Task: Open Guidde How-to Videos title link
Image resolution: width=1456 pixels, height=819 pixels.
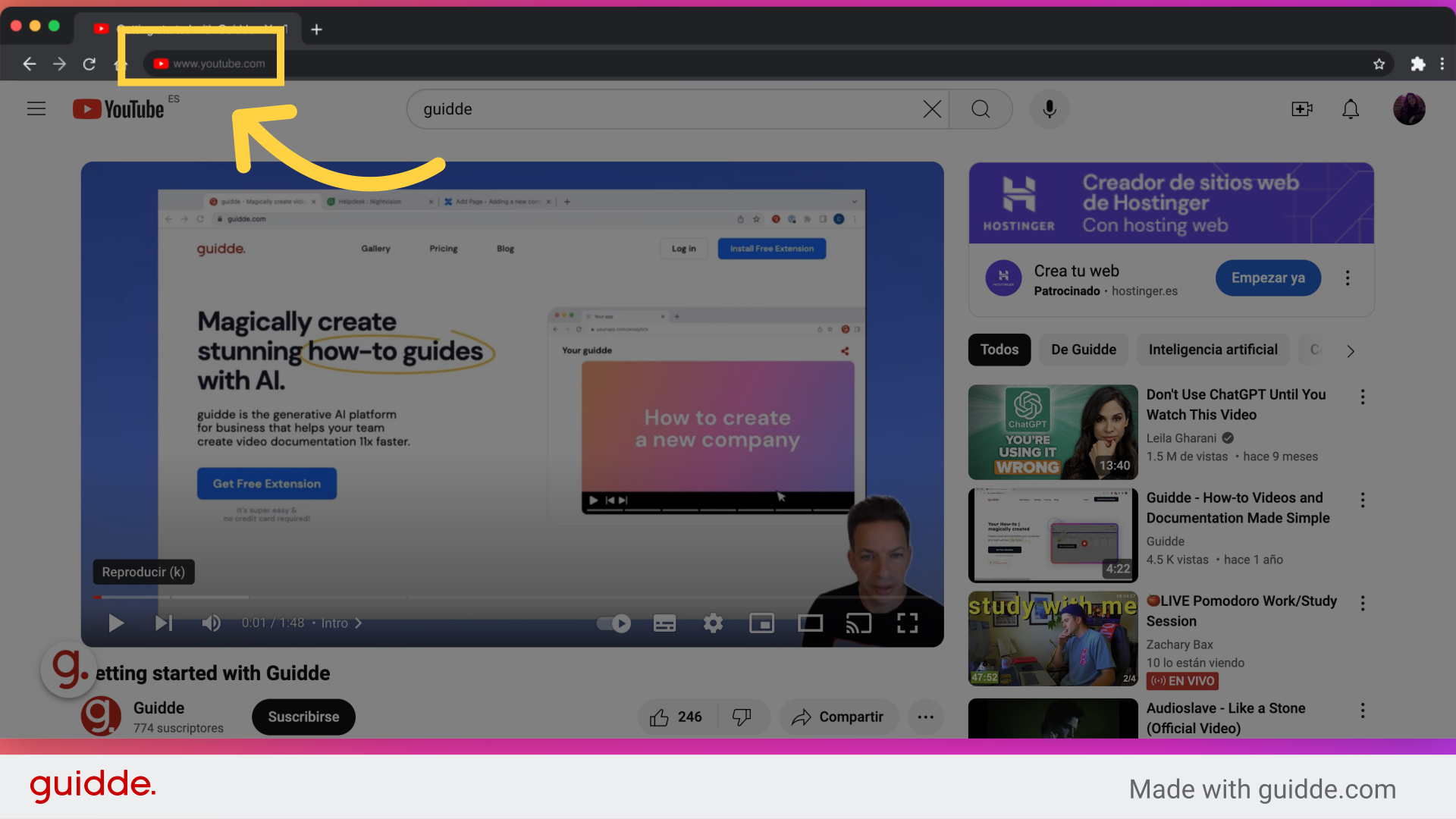Action: [1238, 508]
